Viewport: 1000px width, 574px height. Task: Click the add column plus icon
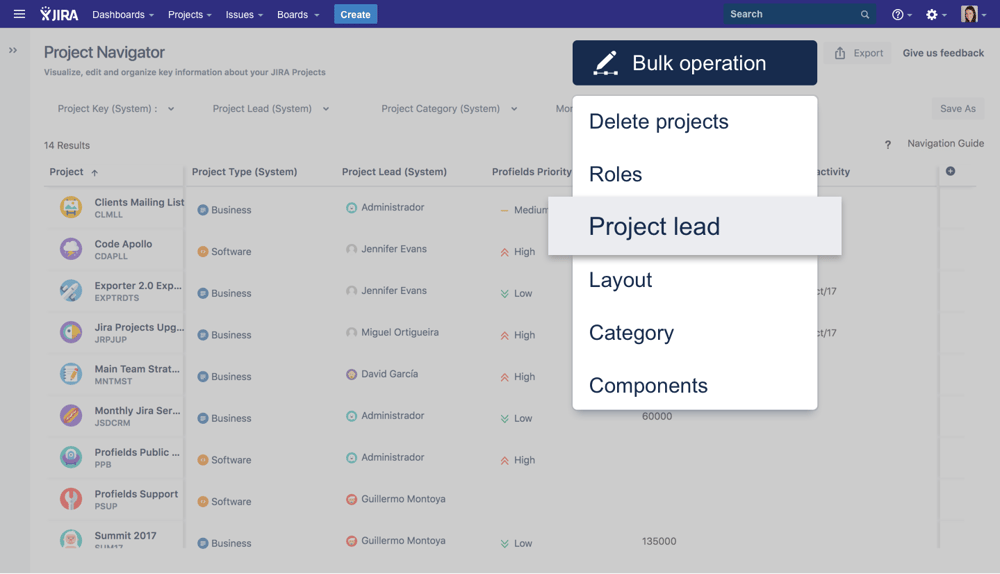[950, 171]
